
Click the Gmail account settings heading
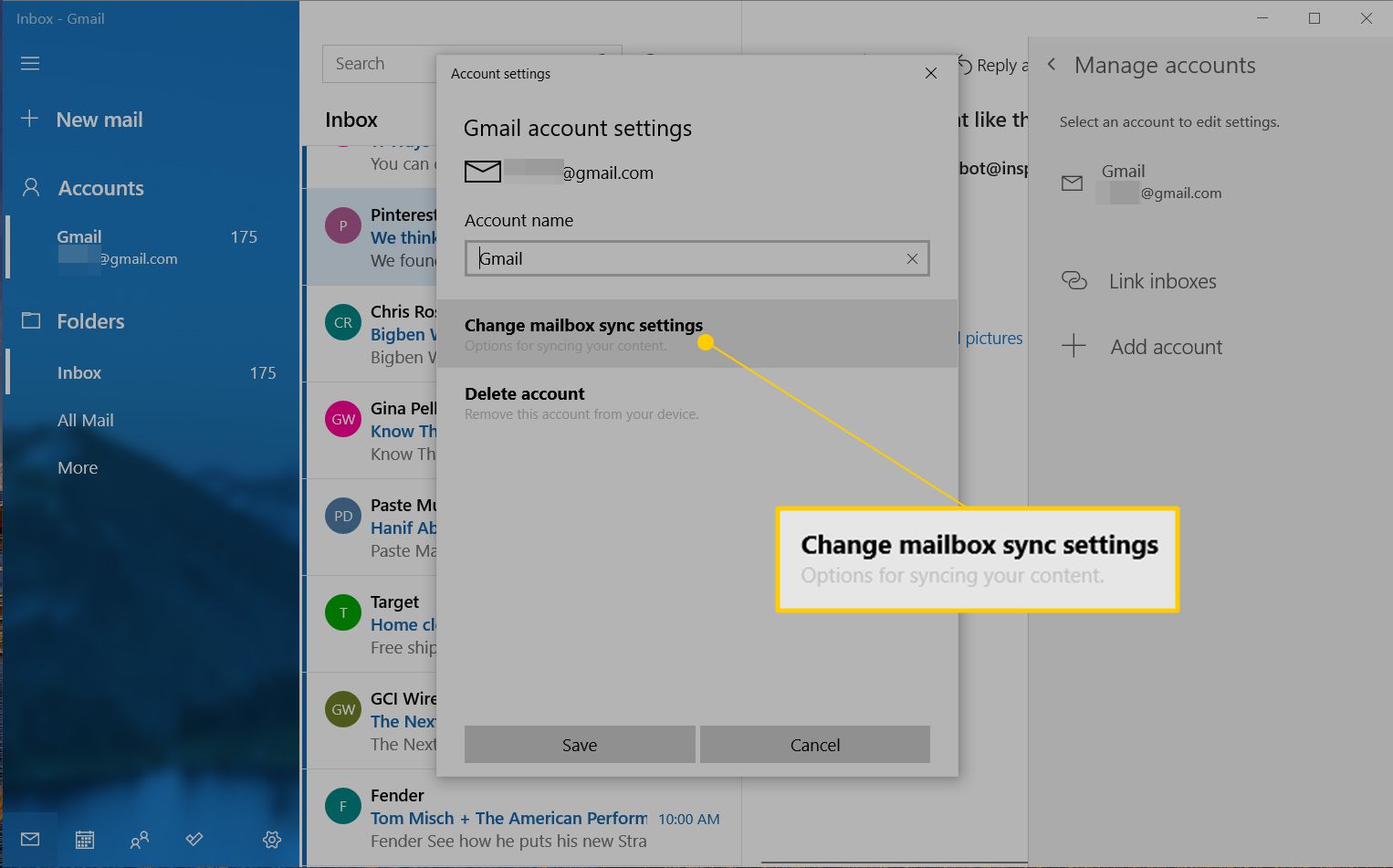(x=578, y=129)
